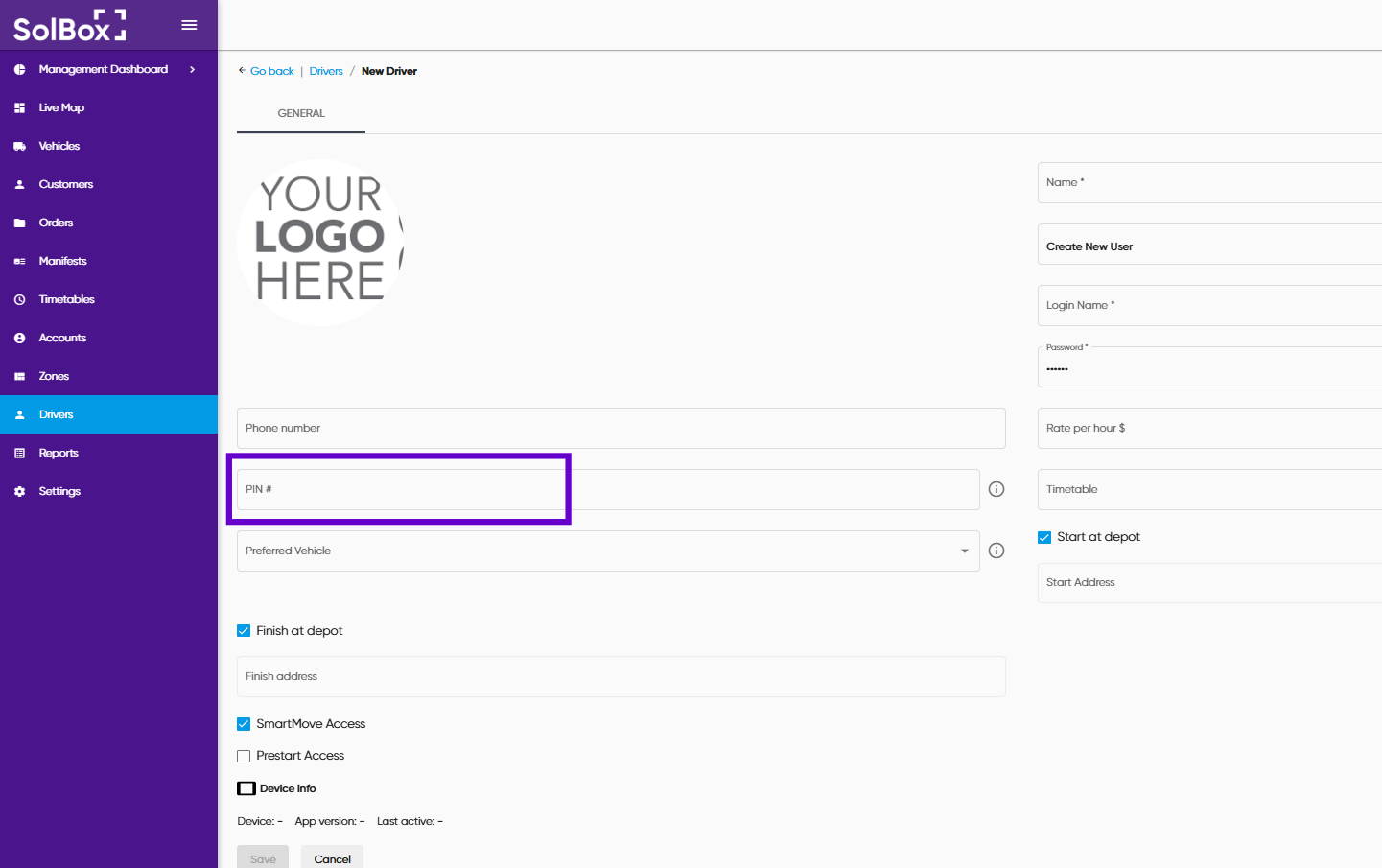Follow the Go back link
This screenshot has width=1382, height=868.
(271, 71)
